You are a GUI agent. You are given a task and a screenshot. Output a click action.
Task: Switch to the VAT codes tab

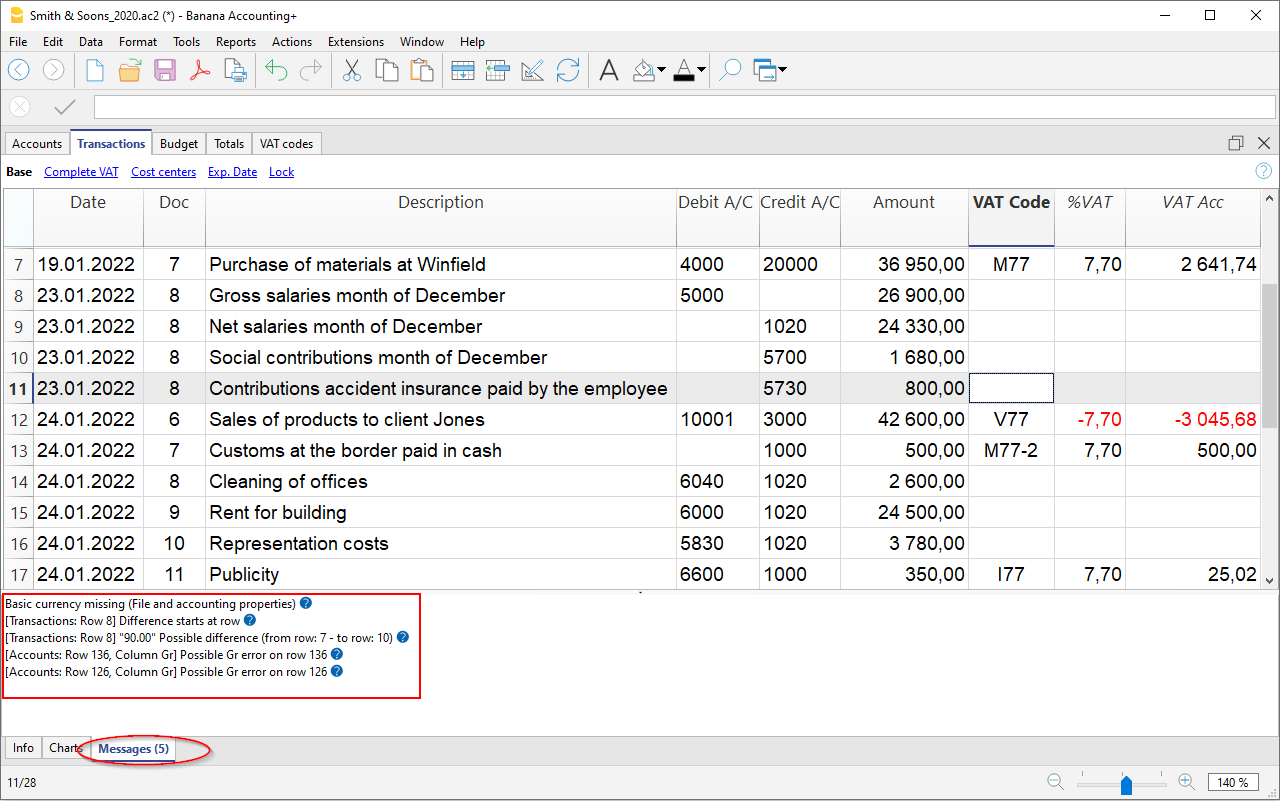[x=286, y=144]
